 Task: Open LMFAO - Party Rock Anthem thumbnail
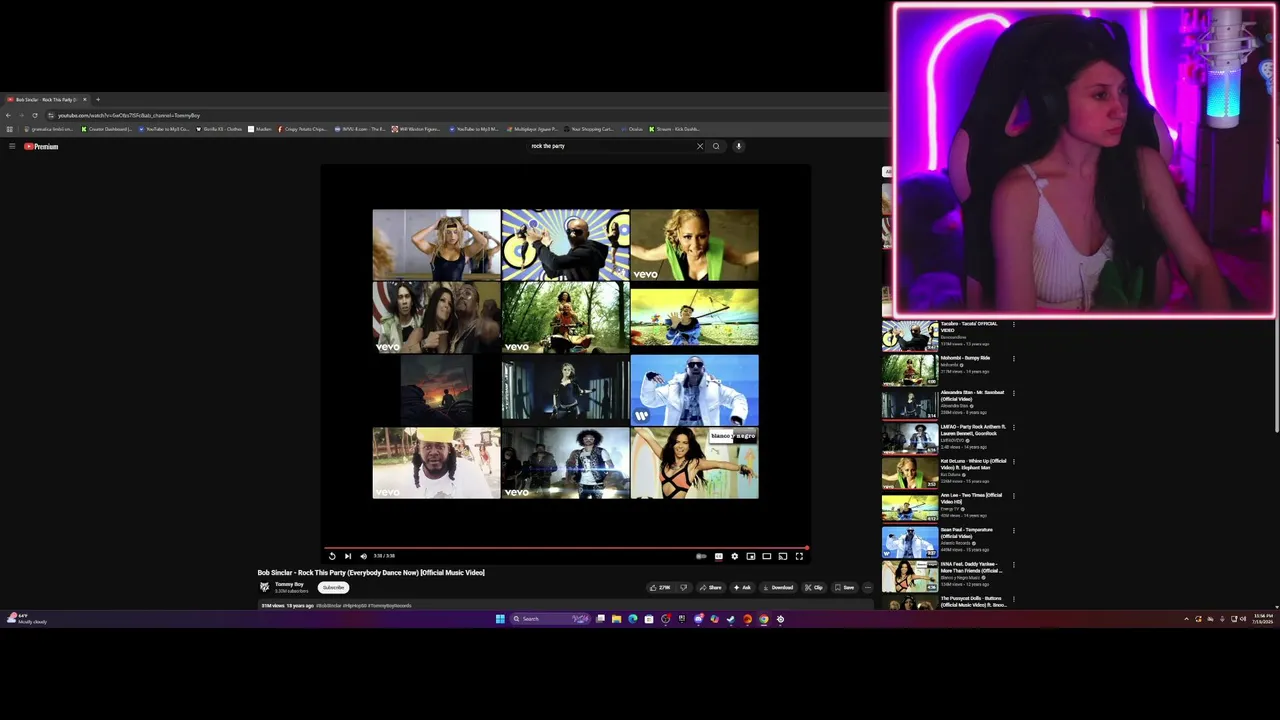[x=909, y=439]
